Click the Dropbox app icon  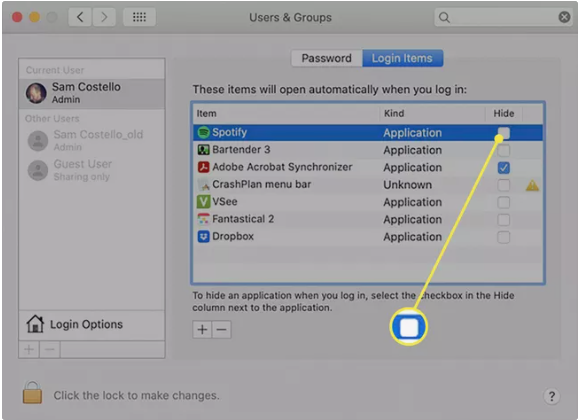(203, 236)
